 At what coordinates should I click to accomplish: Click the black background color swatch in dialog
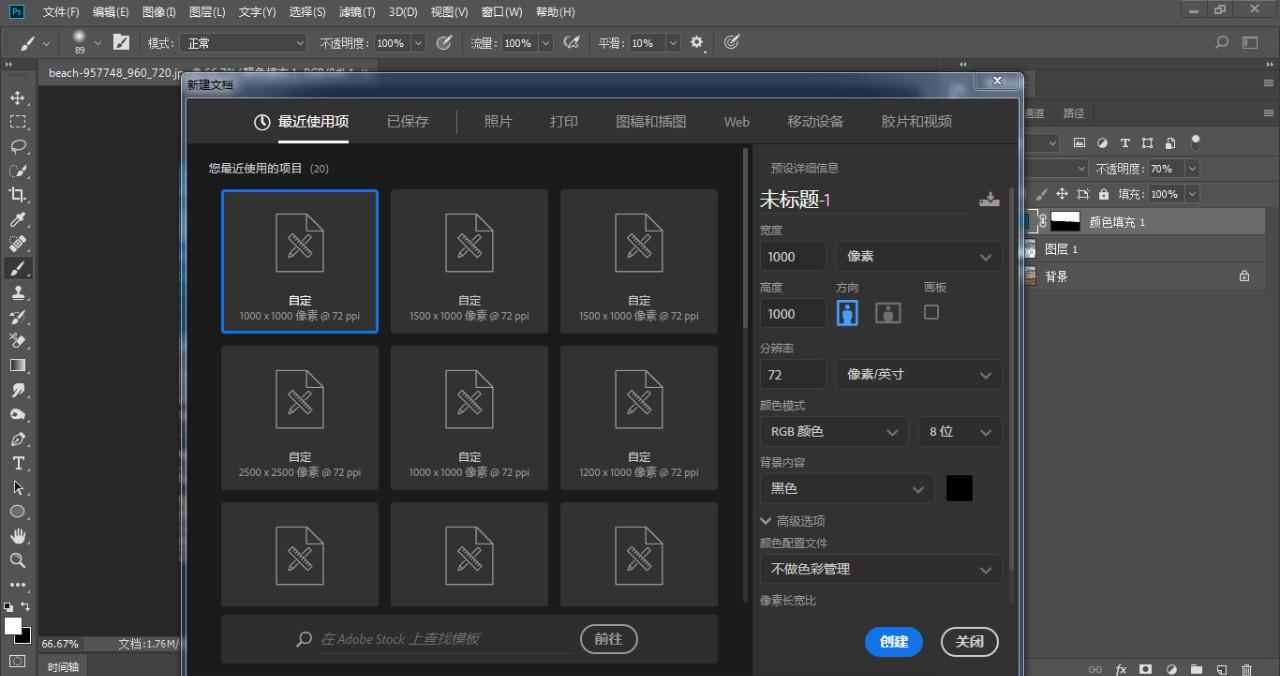click(959, 488)
